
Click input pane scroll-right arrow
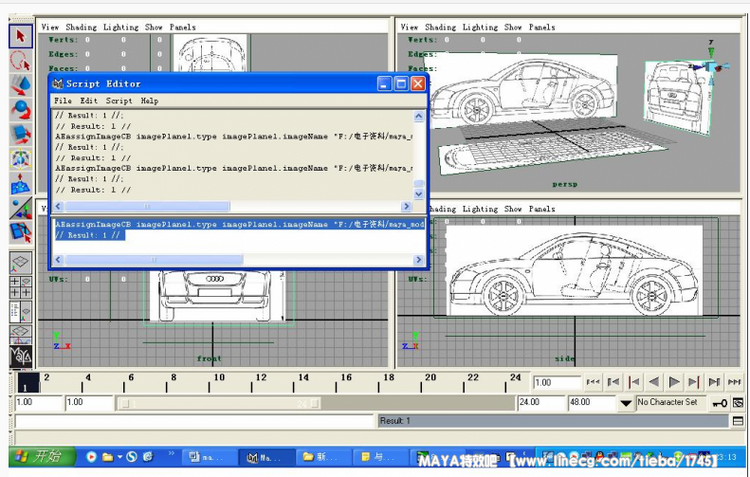tap(419, 260)
